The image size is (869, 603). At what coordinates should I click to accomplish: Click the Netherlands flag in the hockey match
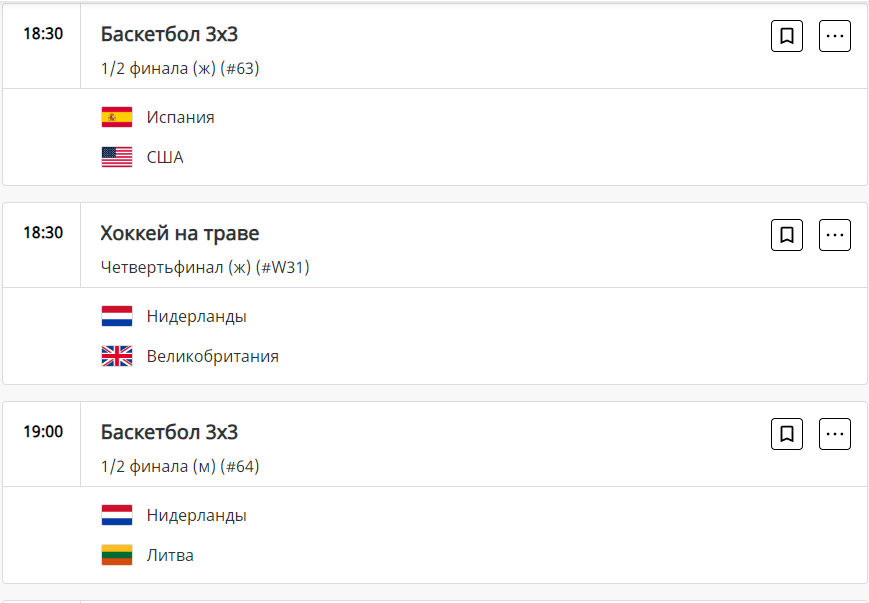(x=117, y=316)
